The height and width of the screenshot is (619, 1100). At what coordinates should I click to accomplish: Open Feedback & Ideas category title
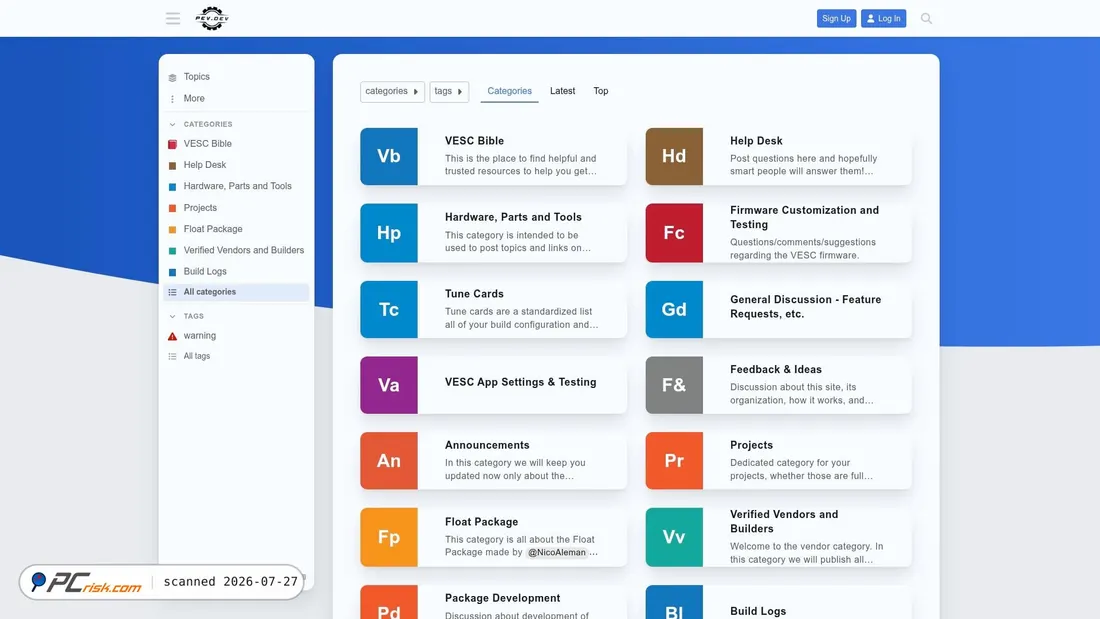click(776, 370)
